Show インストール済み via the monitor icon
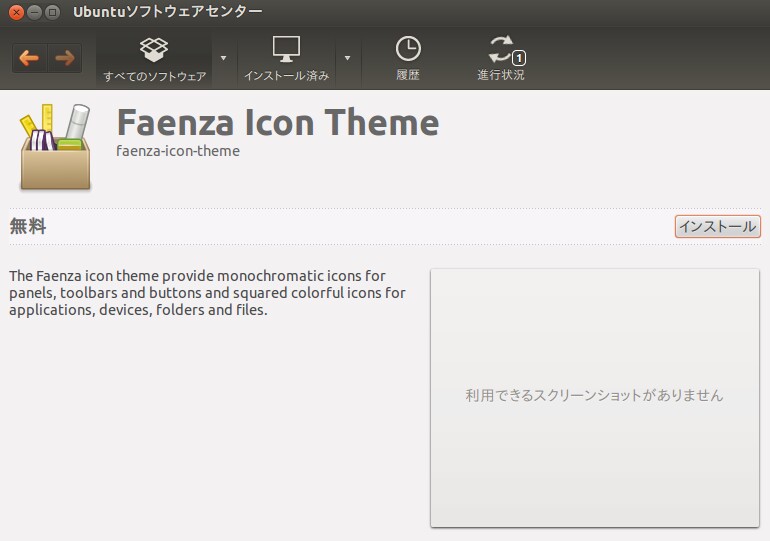 [286, 59]
